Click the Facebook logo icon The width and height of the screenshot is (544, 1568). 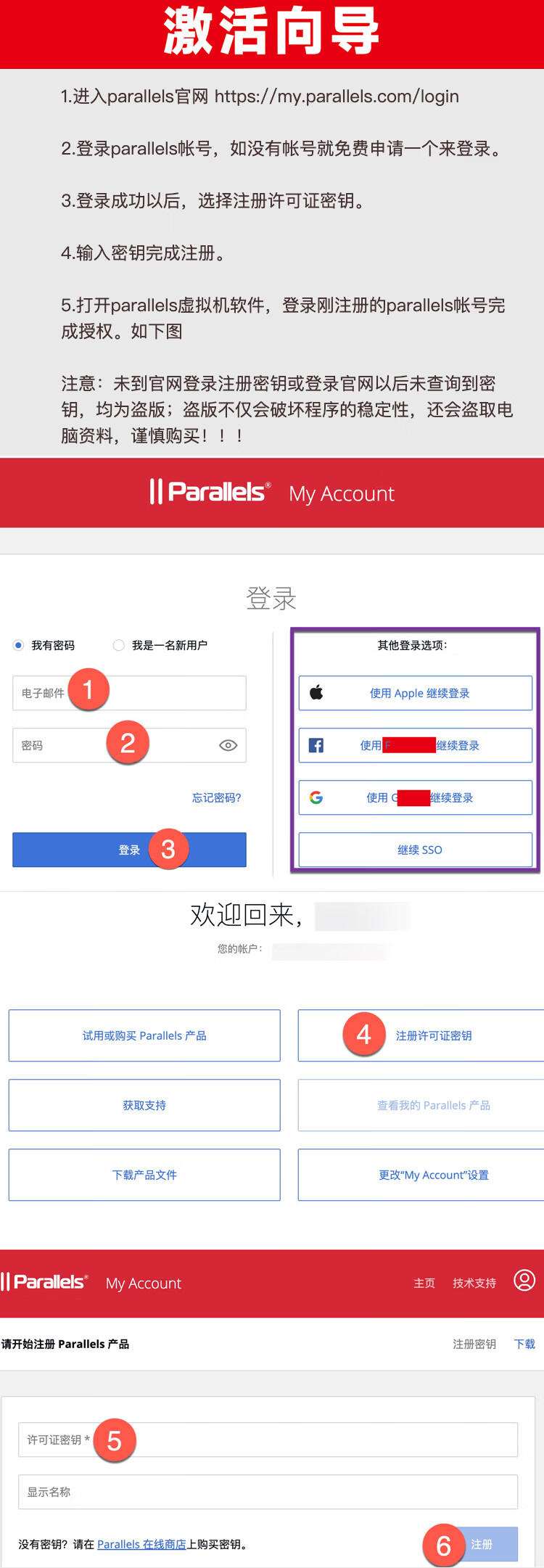(316, 745)
